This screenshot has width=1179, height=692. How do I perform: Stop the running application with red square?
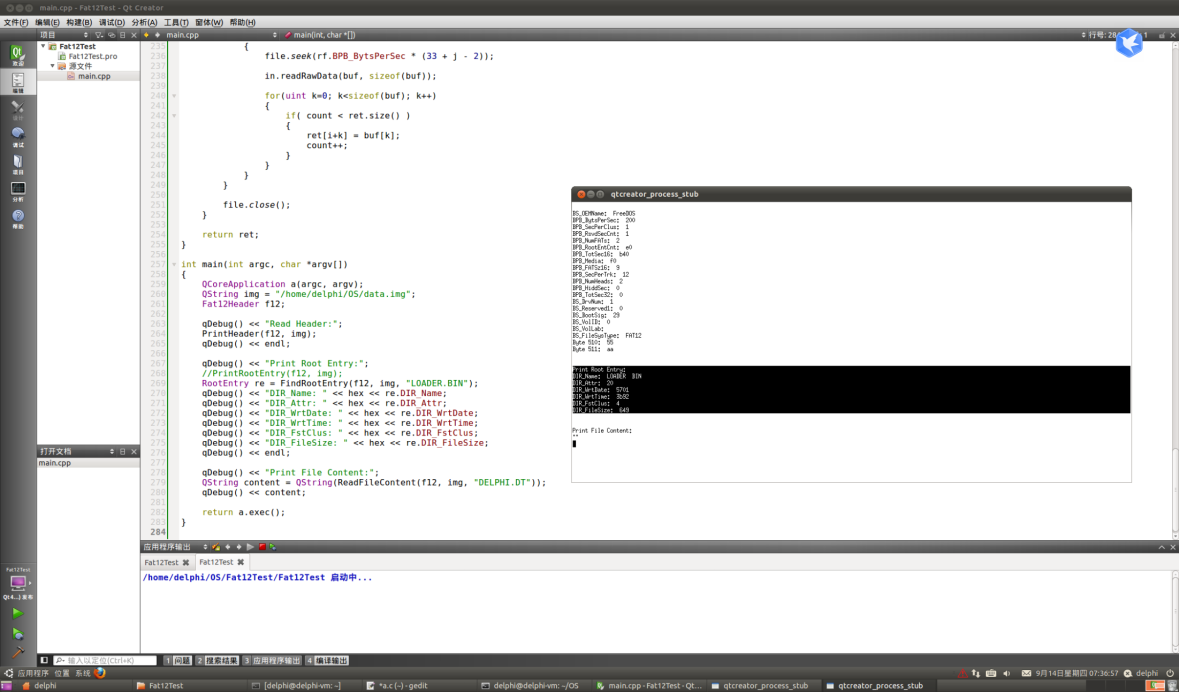click(x=262, y=547)
